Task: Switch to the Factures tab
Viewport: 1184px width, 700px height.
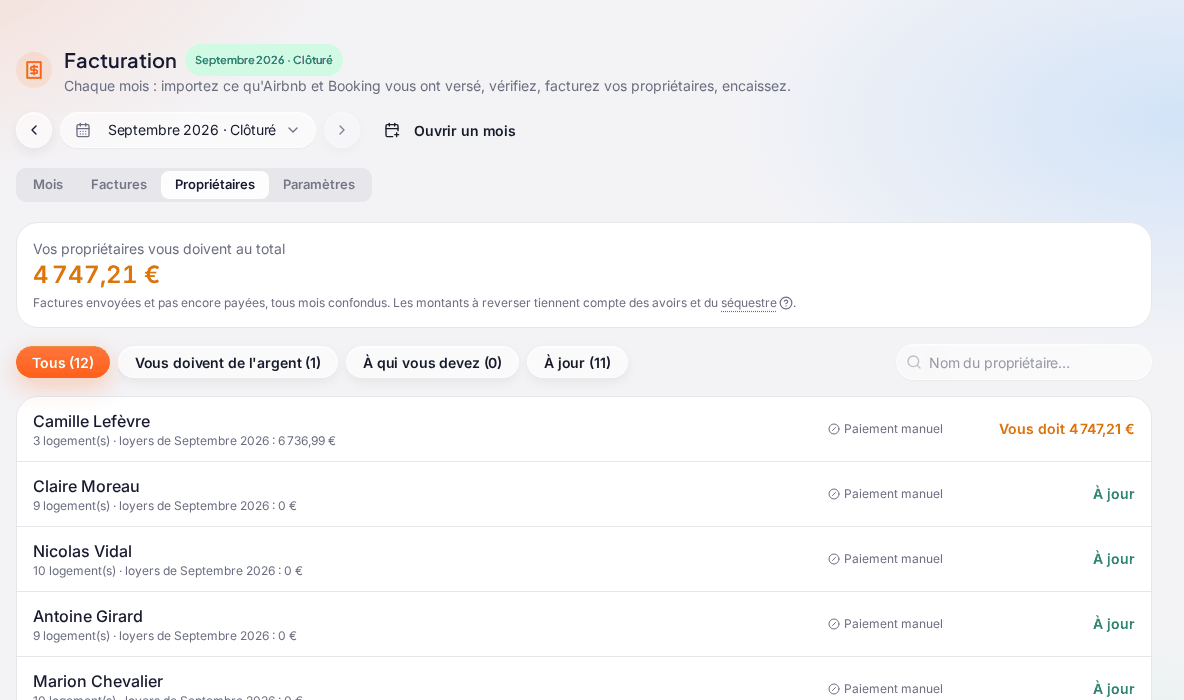Action: point(119,184)
